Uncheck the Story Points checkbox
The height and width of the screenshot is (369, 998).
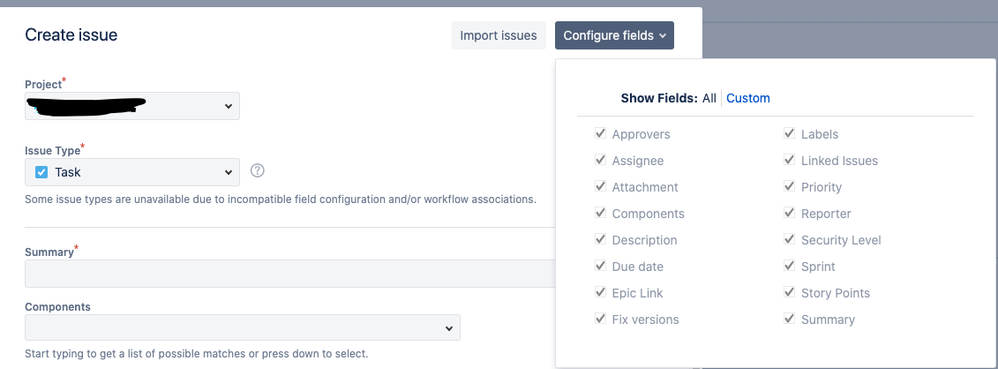(x=789, y=292)
